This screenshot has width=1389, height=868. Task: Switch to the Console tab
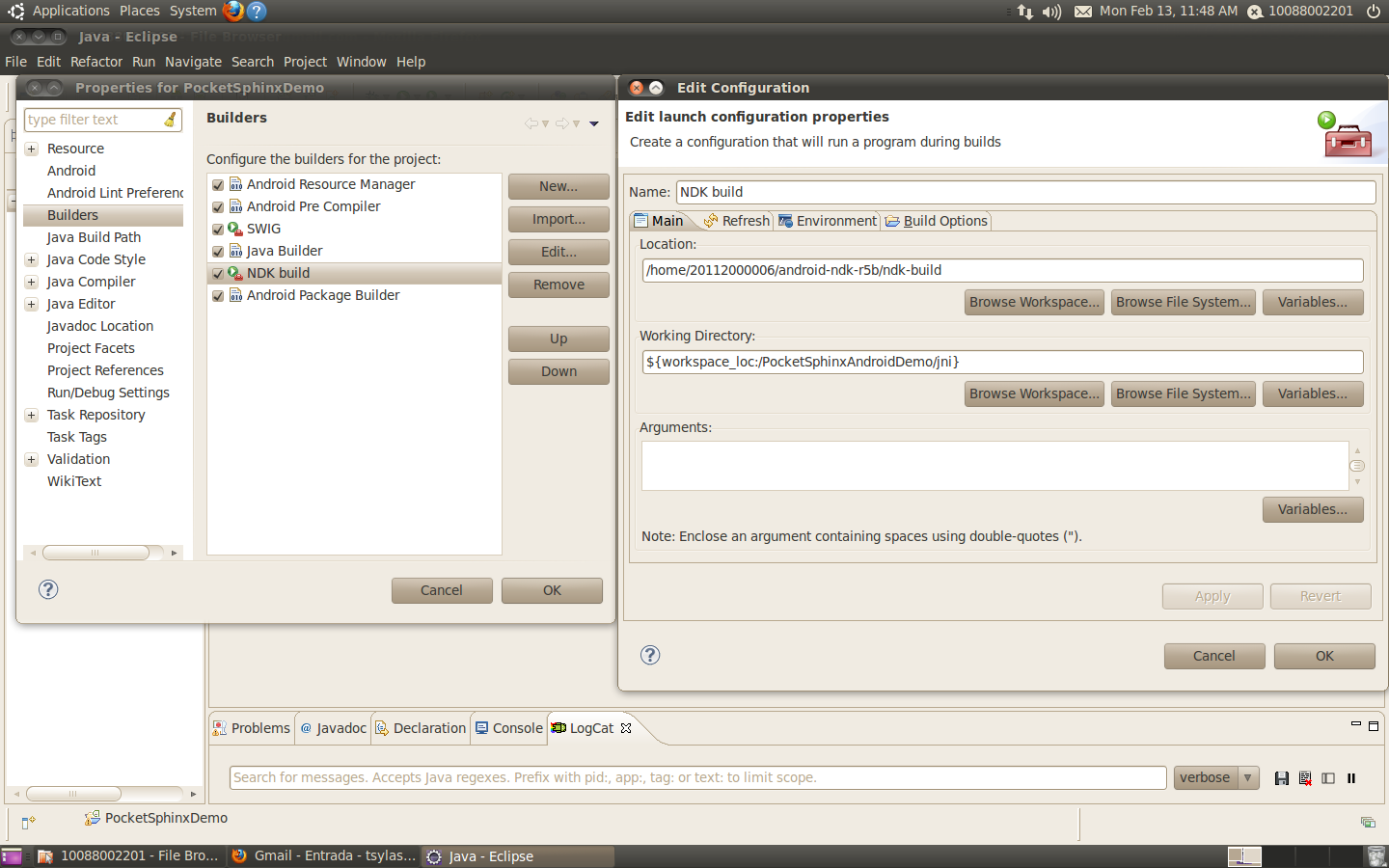(508, 728)
